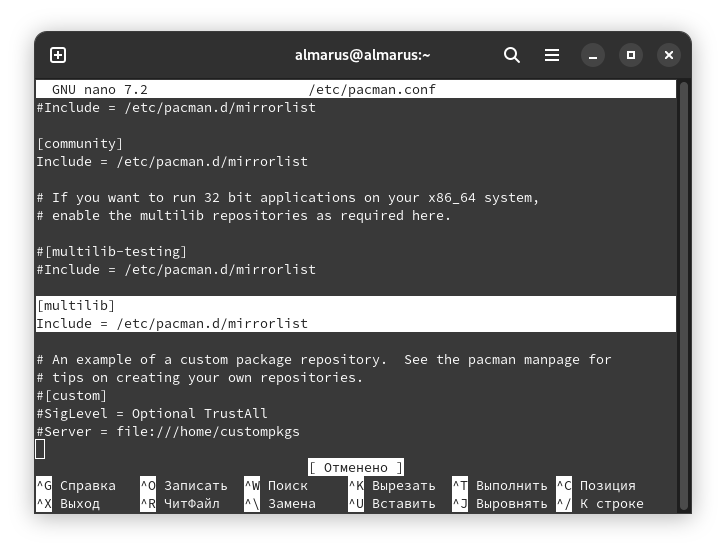The width and height of the screenshot is (726, 551).
Task: Click the [ Отменено ] status message
Action: [x=356, y=468]
